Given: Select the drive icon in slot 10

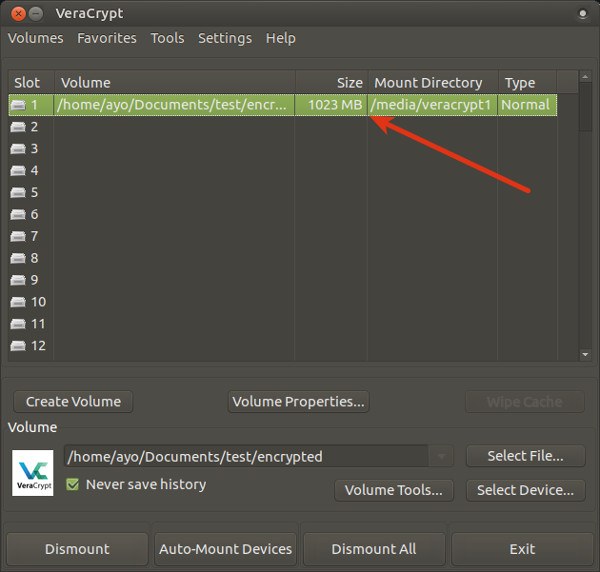Looking at the screenshot, I should (x=18, y=302).
